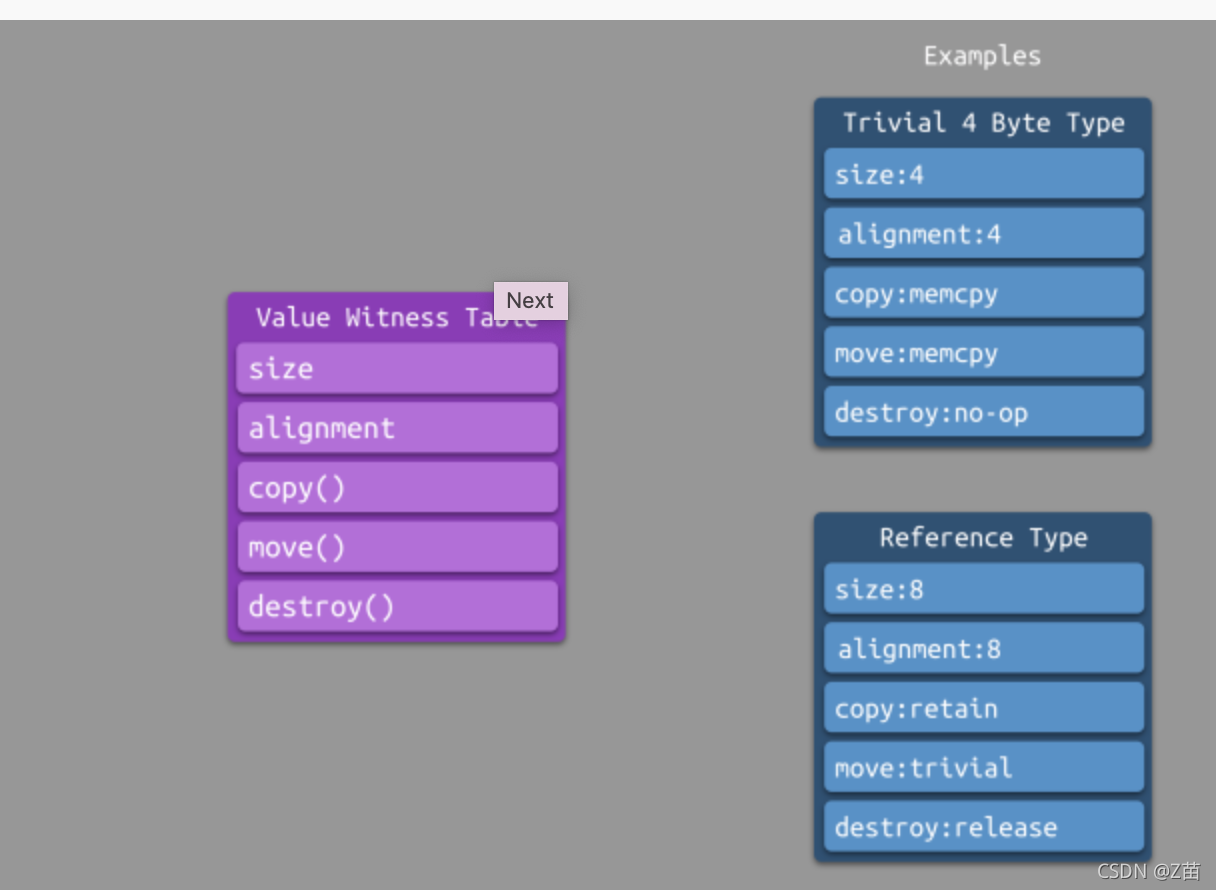Viewport: 1216px width, 890px height.
Task: Click the Trivial 4 Byte Type header
Action: [x=983, y=123]
